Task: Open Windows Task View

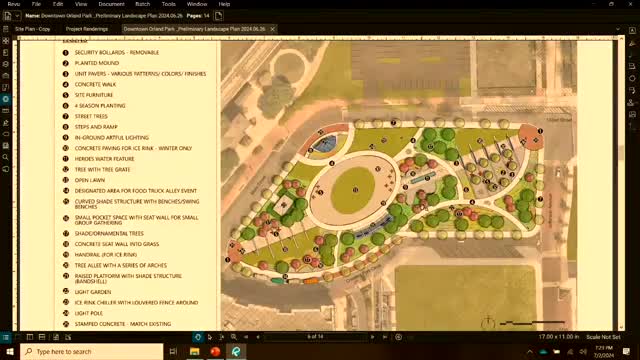Action: 173,351
